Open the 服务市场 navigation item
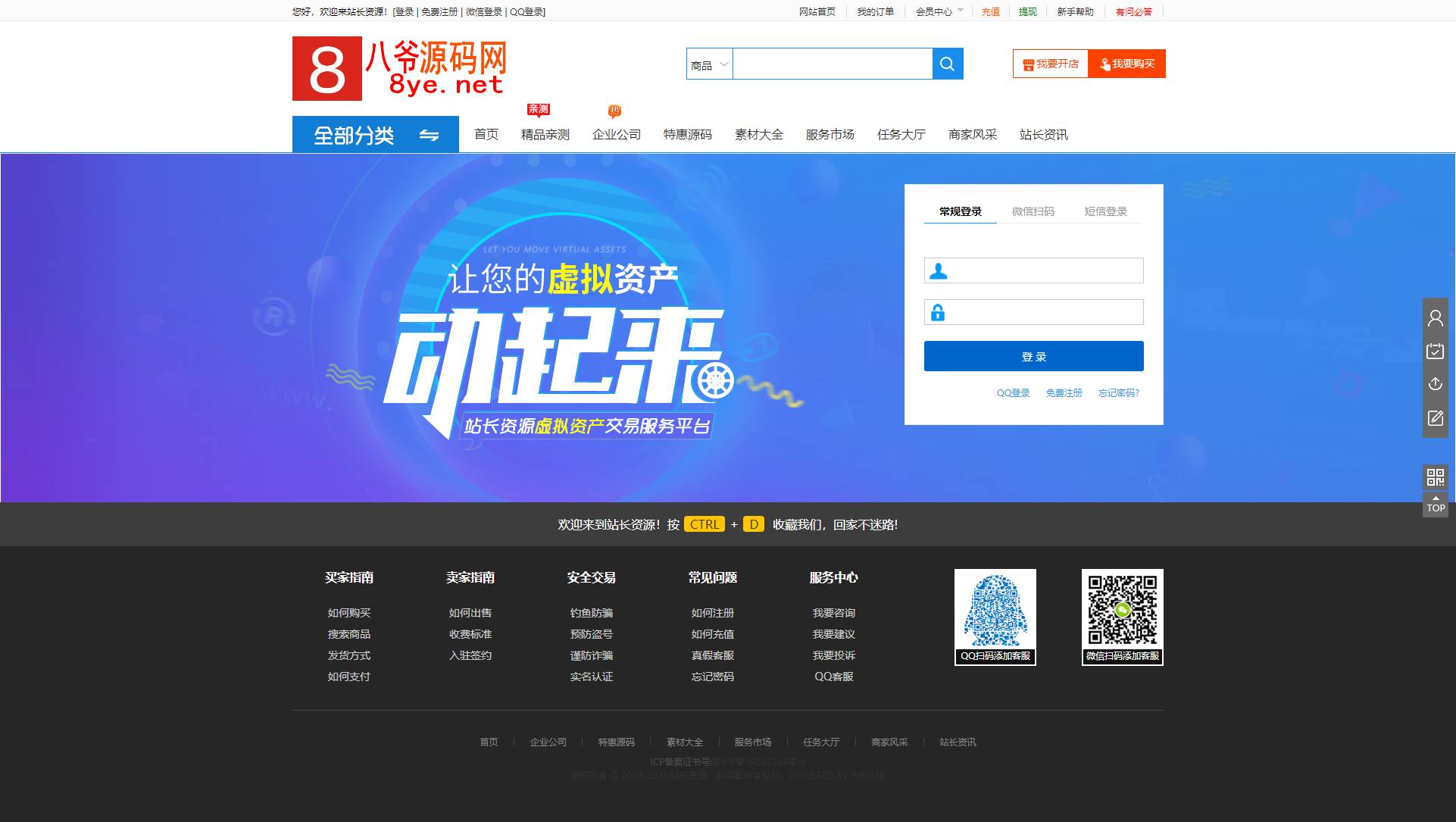 tap(830, 135)
